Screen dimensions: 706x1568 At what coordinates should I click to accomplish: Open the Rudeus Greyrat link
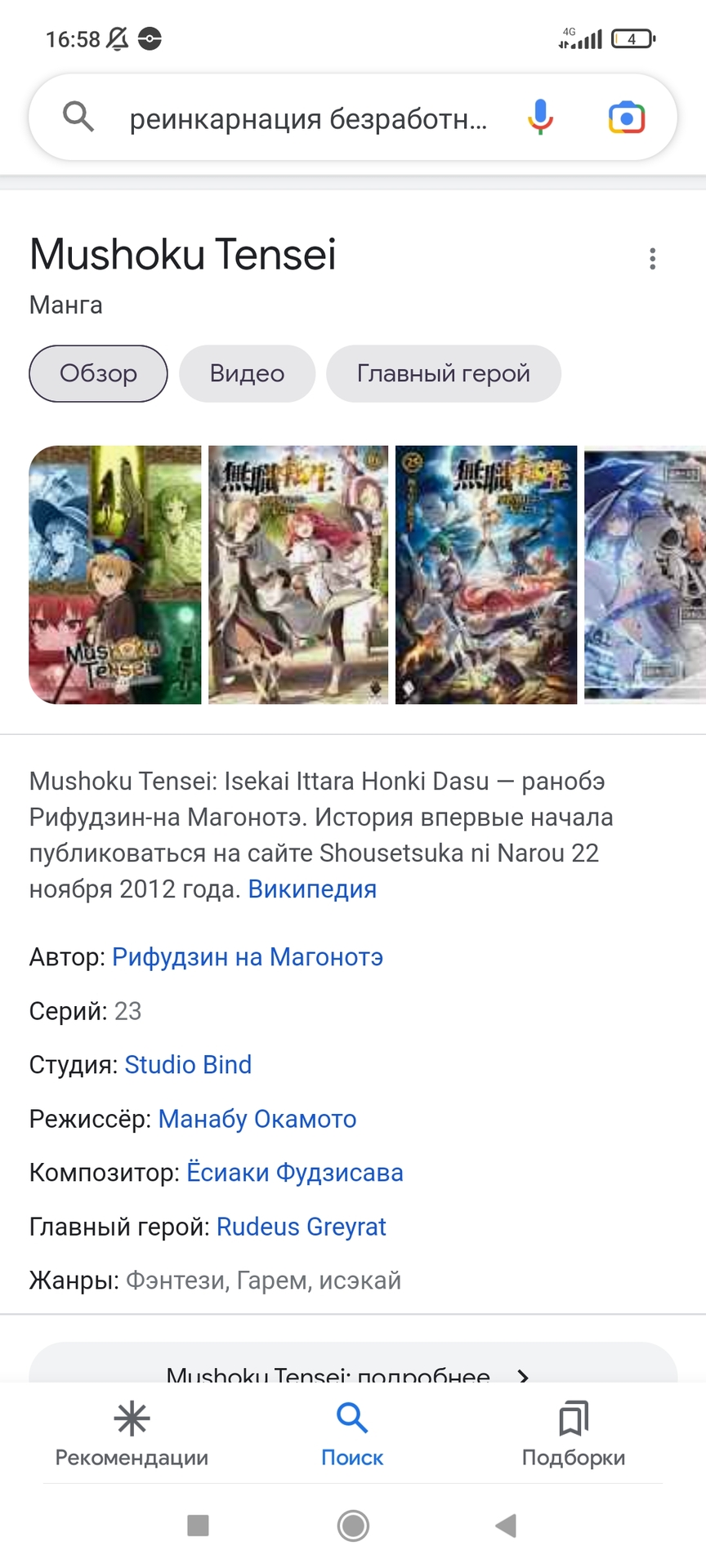[301, 1227]
